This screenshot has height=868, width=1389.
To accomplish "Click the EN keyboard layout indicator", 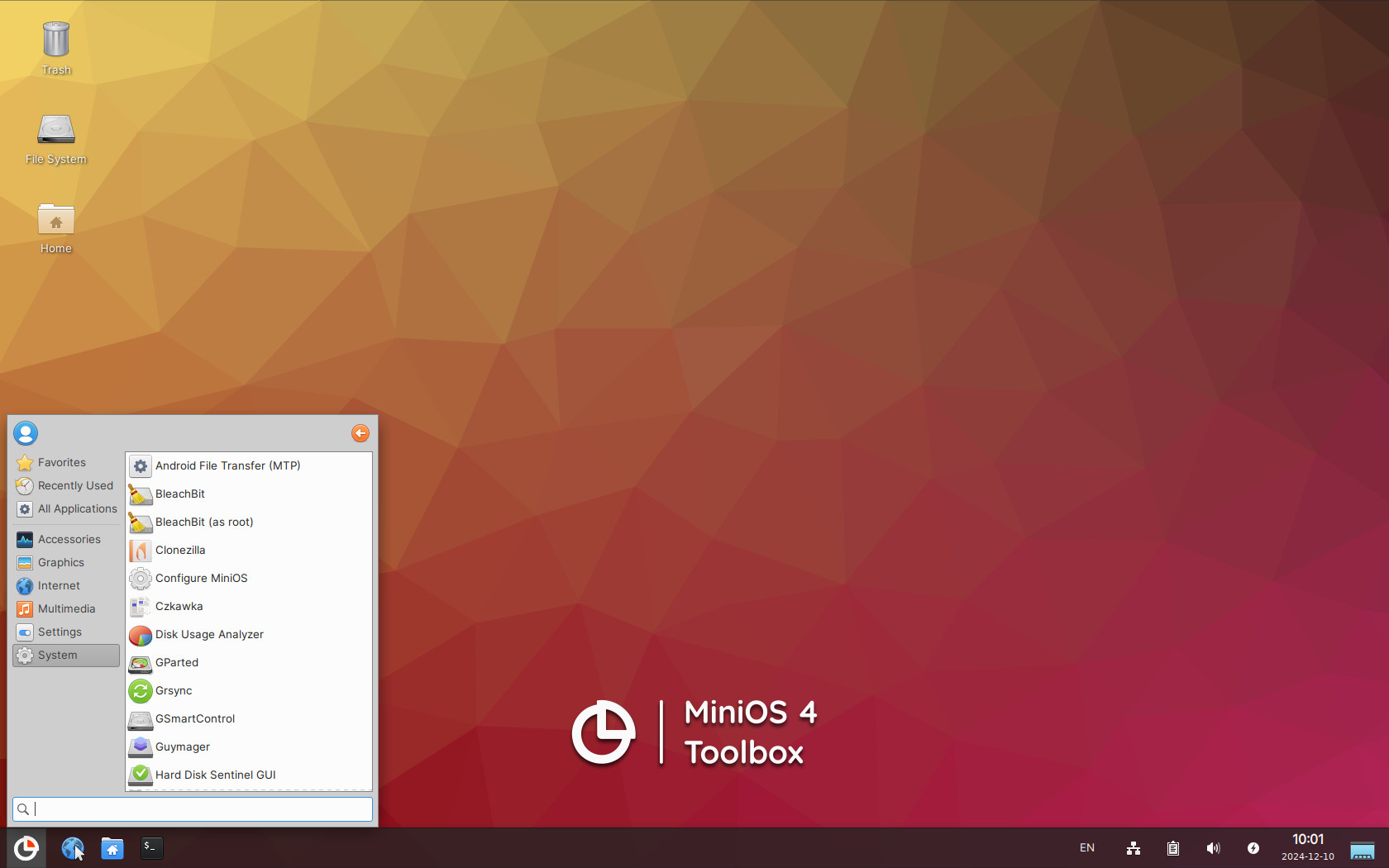I will click(x=1087, y=848).
